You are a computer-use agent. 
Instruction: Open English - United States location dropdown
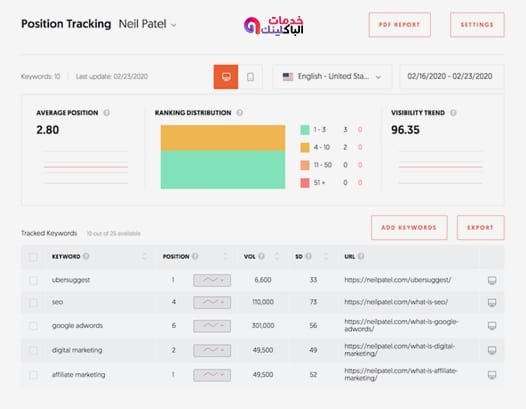pos(332,77)
